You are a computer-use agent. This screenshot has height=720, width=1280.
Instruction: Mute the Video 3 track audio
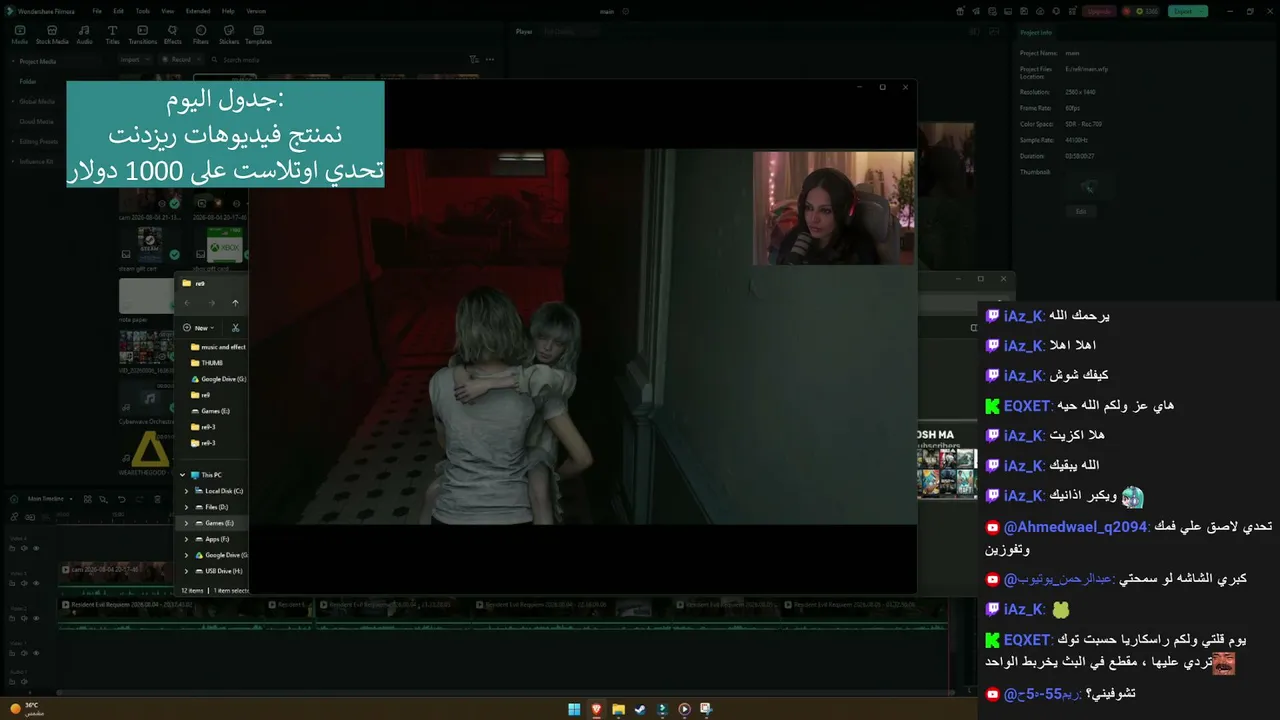26,583
